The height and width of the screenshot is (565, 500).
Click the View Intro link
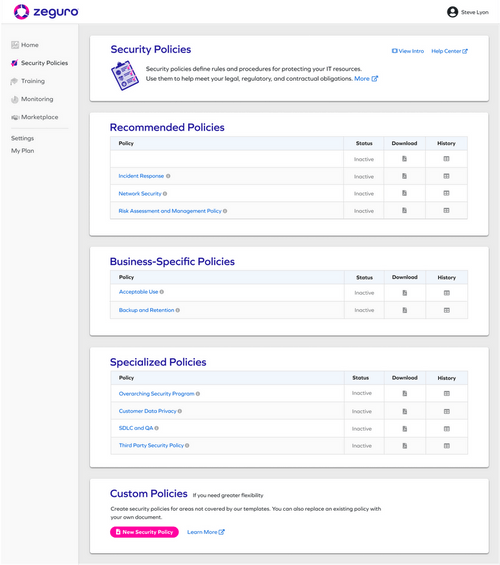pyautogui.click(x=408, y=51)
